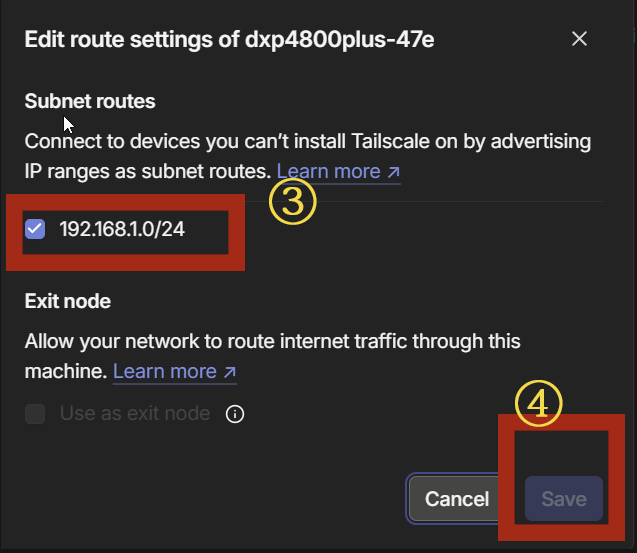
Task: Click the info icon beside exit node
Action: (x=235, y=414)
